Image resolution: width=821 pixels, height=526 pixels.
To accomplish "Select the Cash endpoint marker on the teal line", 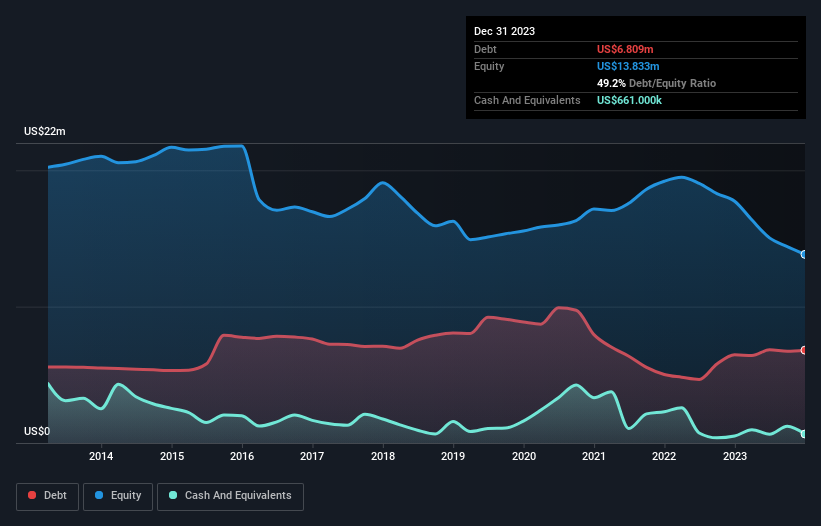I will 804,434.
